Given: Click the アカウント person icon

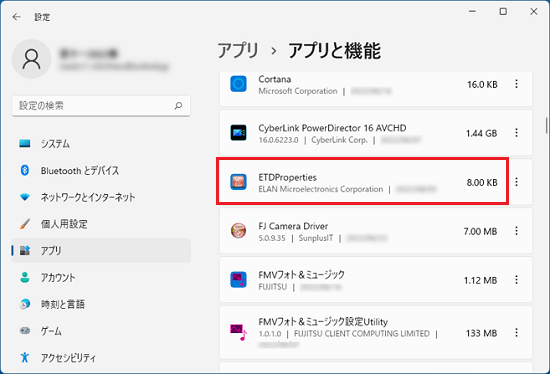Looking at the screenshot, I should pyautogui.click(x=25, y=277).
